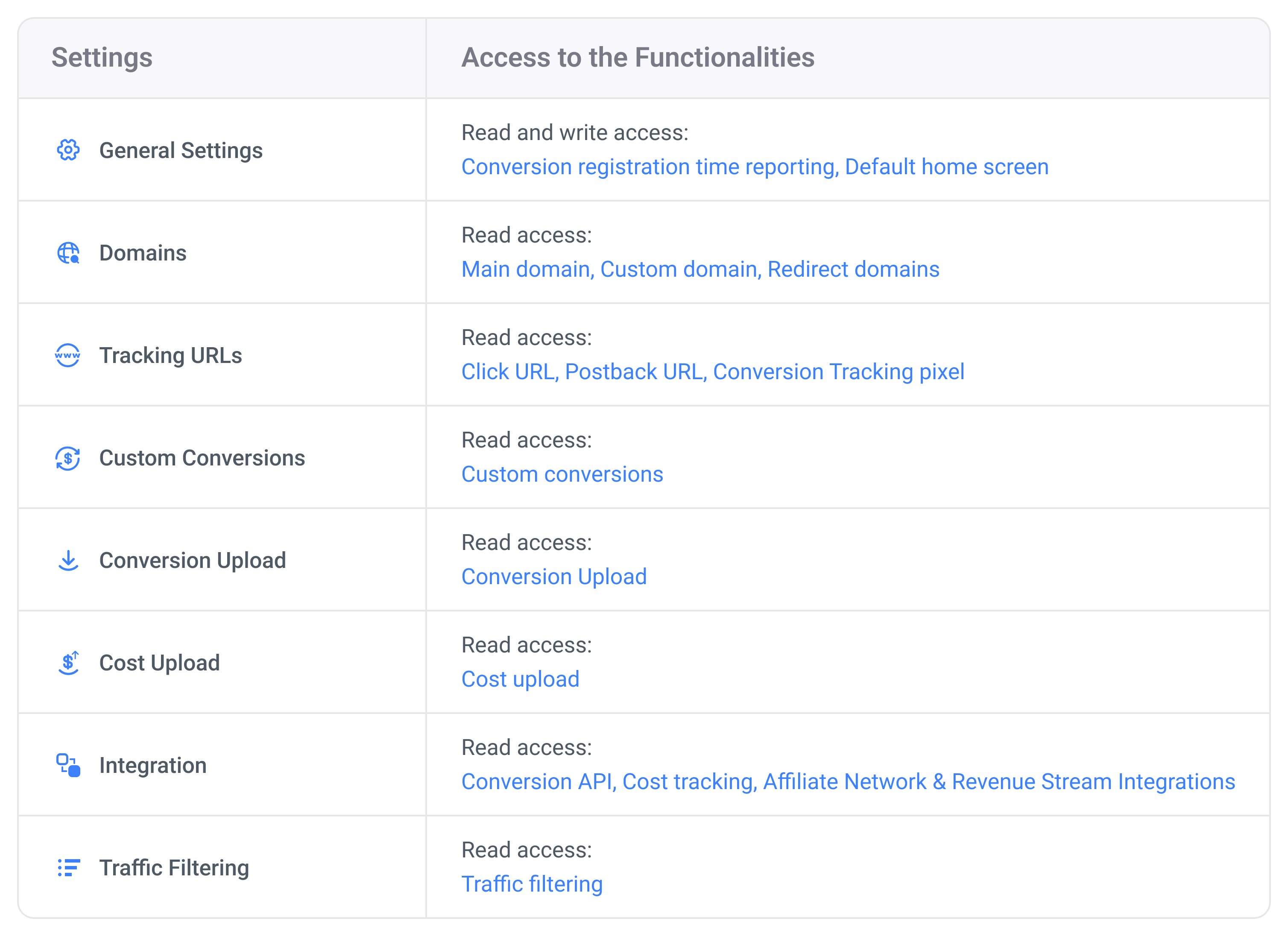
Task: Open the General Settings row label
Action: (181, 150)
